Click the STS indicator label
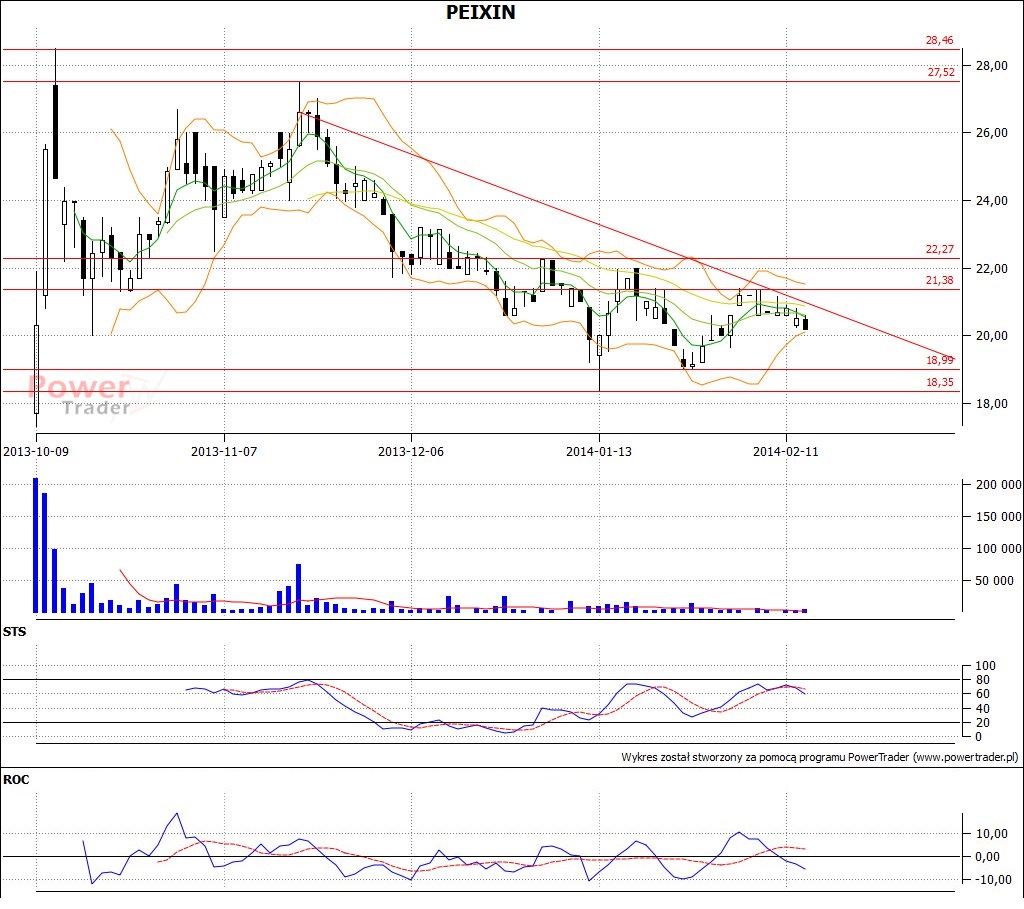The width and height of the screenshot is (1024, 909). click(14, 632)
